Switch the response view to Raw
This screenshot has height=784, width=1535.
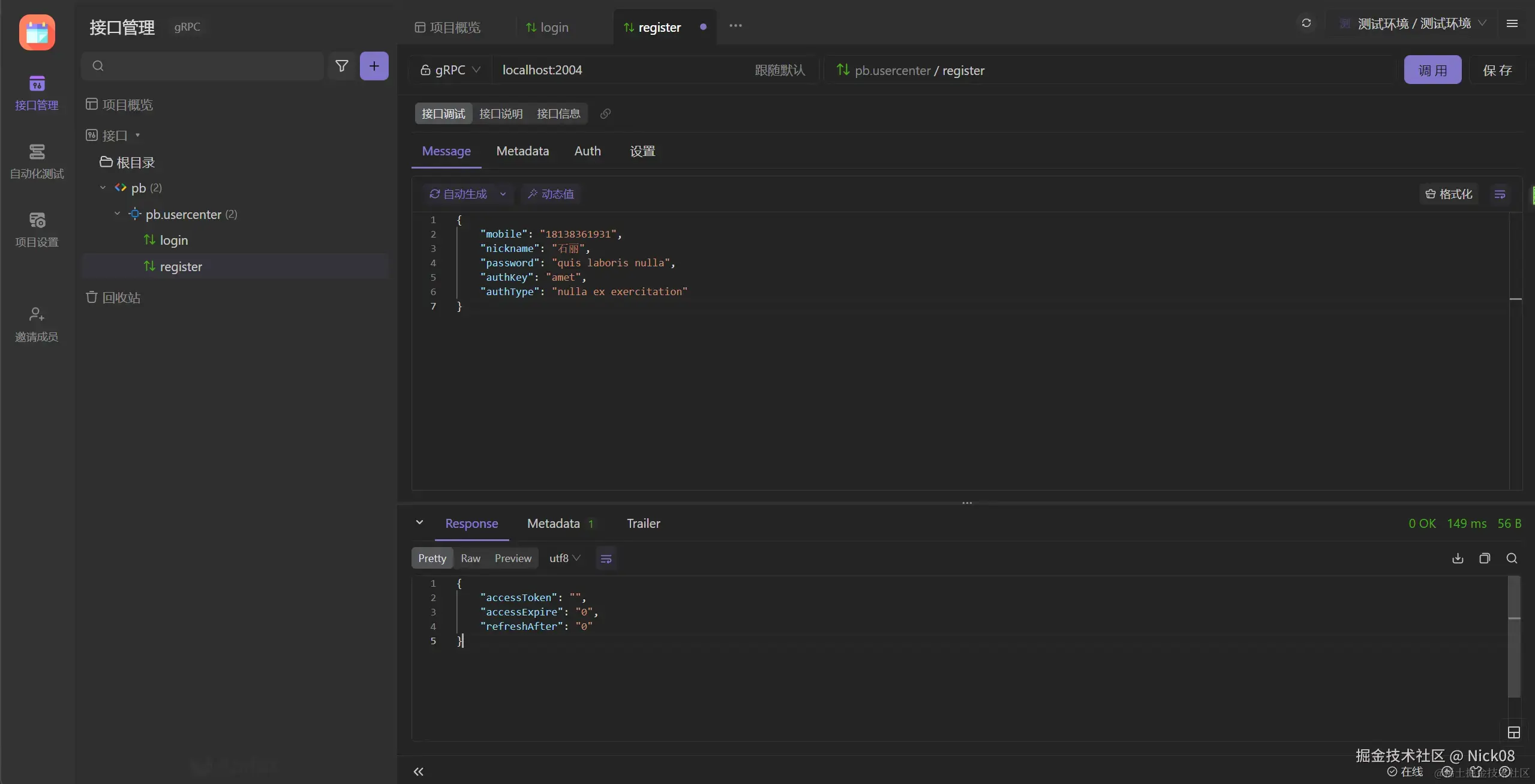coord(470,558)
